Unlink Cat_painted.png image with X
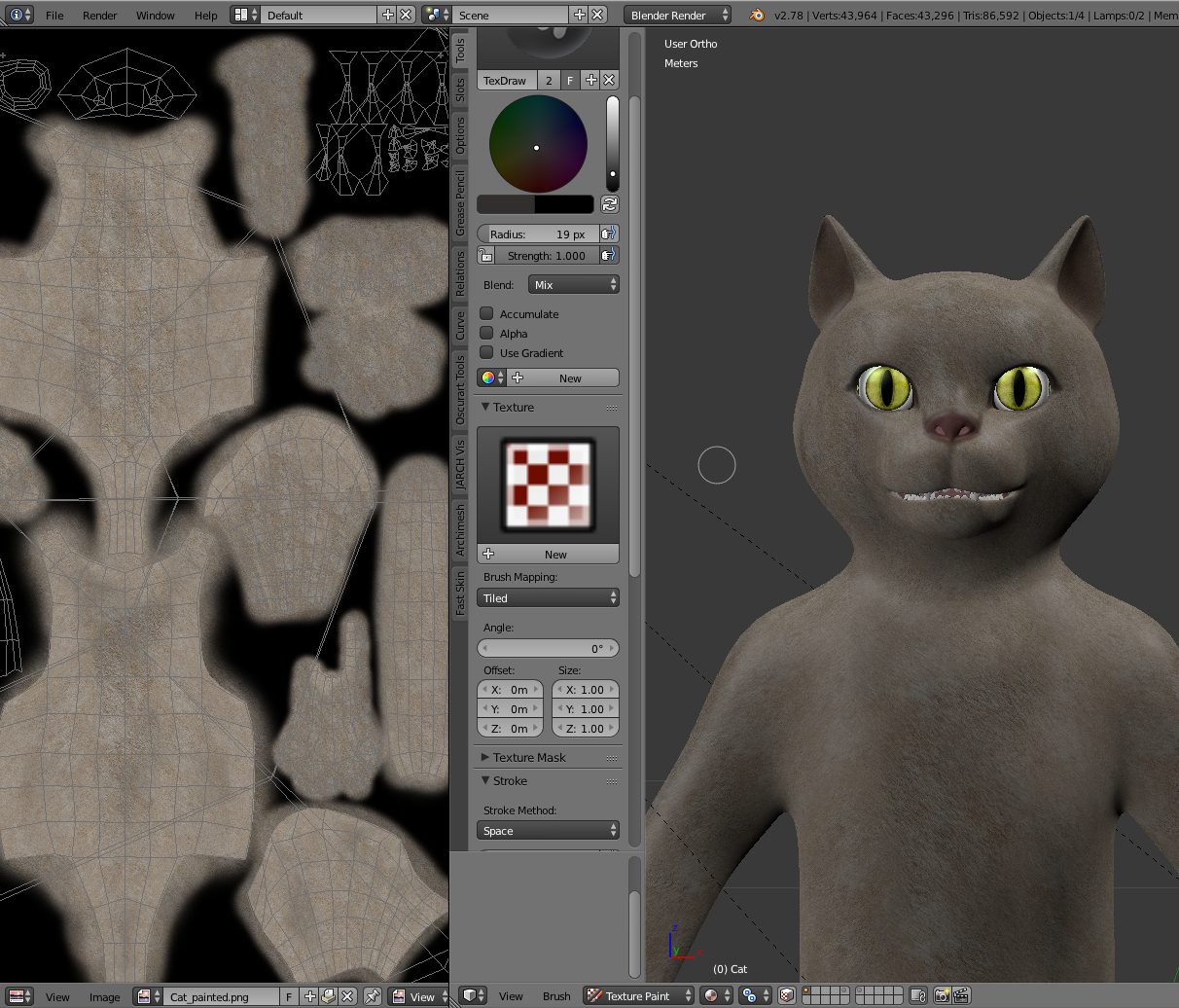Image resolution: width=1179 pixels, height=1008 pixels. 346,996
